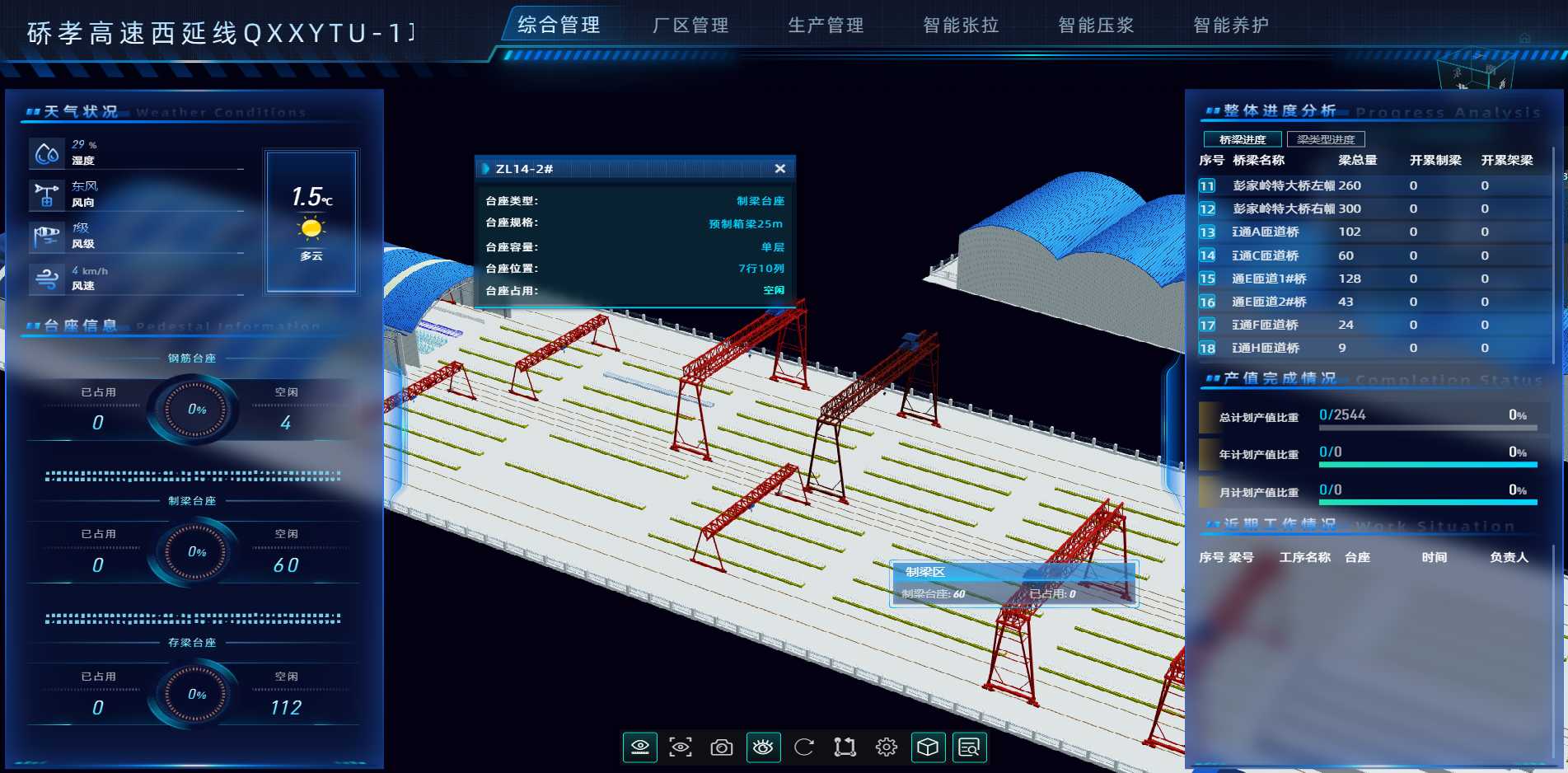This screenshot has height=773, width=1568.
Task: Click the 3D cube model icon
Action: click(928, 747)
